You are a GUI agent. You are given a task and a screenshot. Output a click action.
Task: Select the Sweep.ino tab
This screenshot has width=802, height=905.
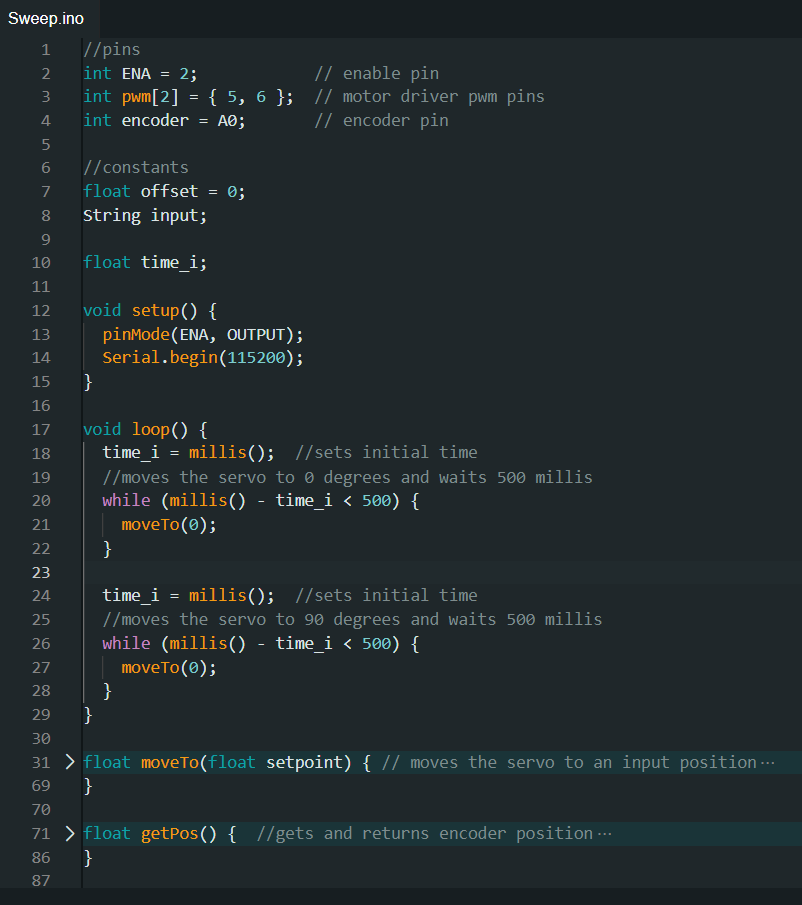click(x=45, y=17)
